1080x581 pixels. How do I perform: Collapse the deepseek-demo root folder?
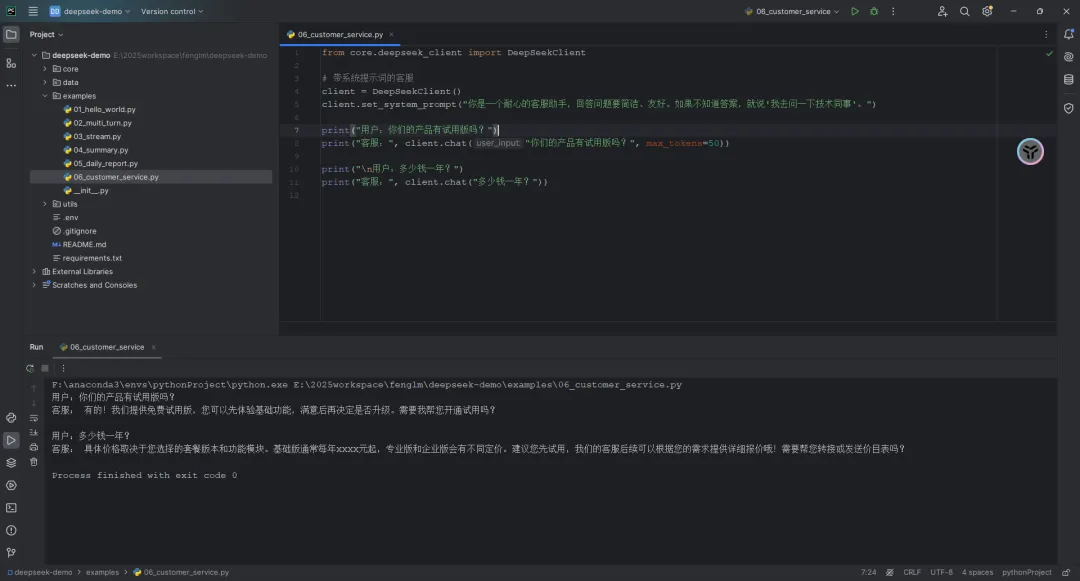[34, 55]
